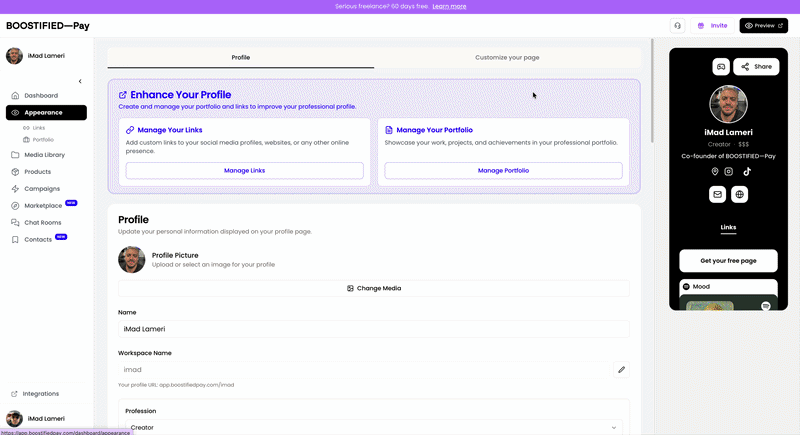The width and height of the screenshot is (800, 435).
Task: Click the Products box icon
Action: tap(15, 172)
